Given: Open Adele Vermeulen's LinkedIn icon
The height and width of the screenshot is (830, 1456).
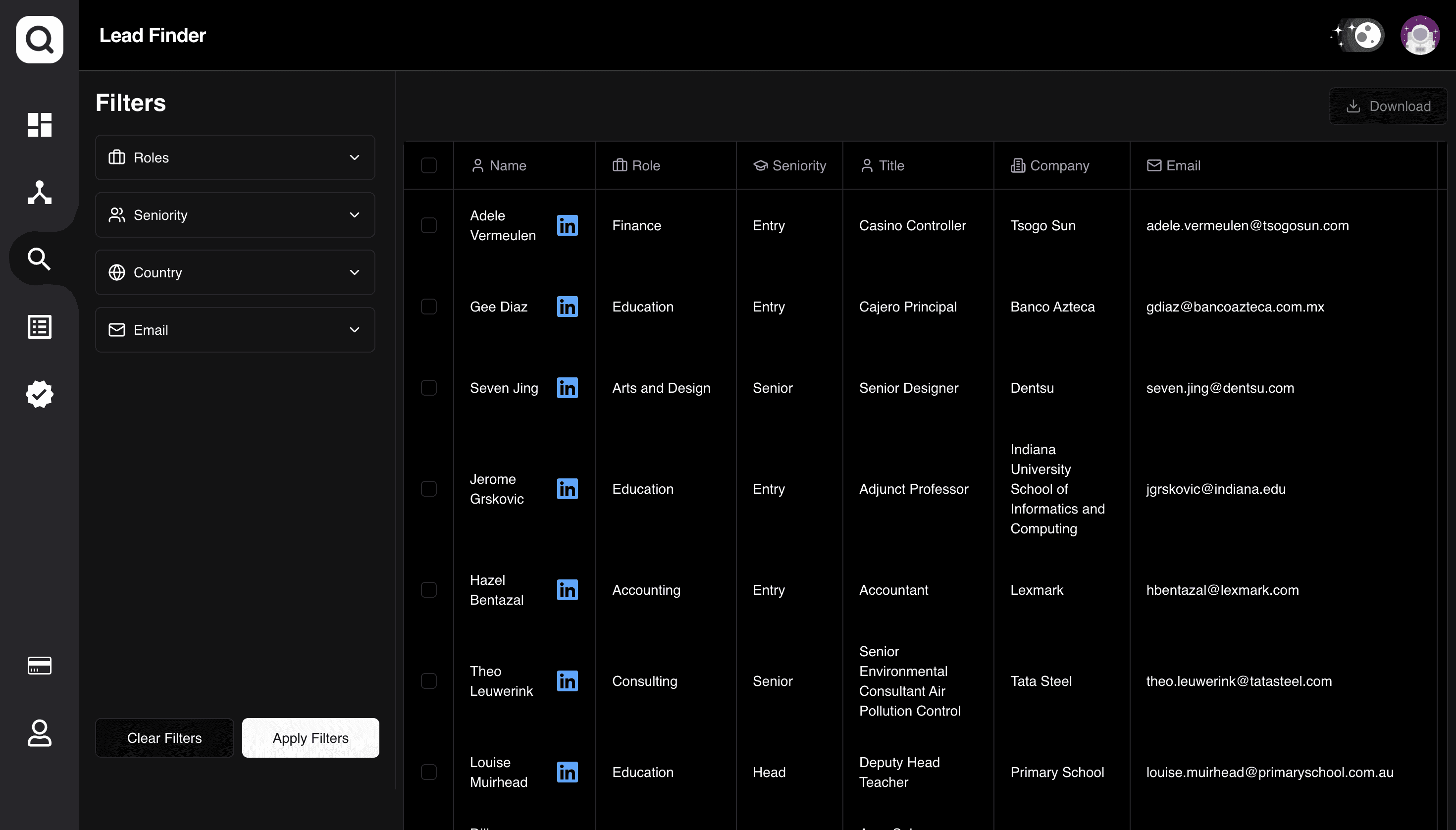Looking at the screenshot, I should 567,225.
